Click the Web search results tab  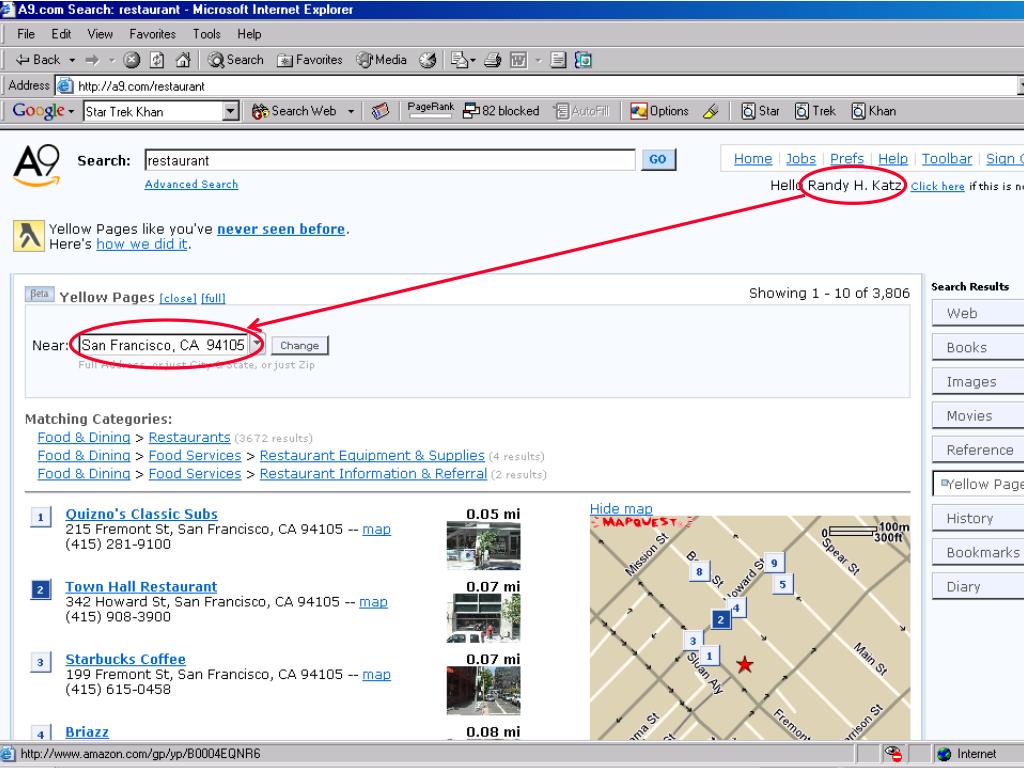pos(978,313)
